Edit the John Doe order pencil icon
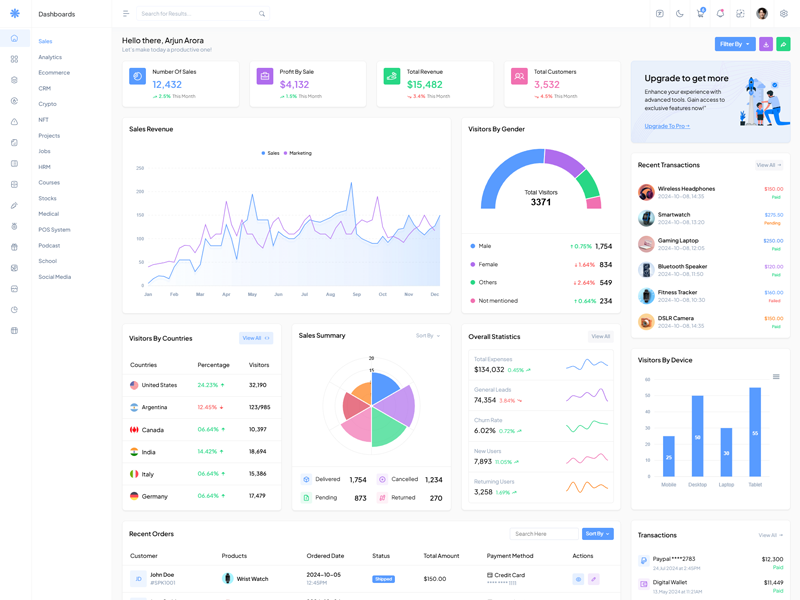This screenshot has width=800, height=600. (593, 579)
